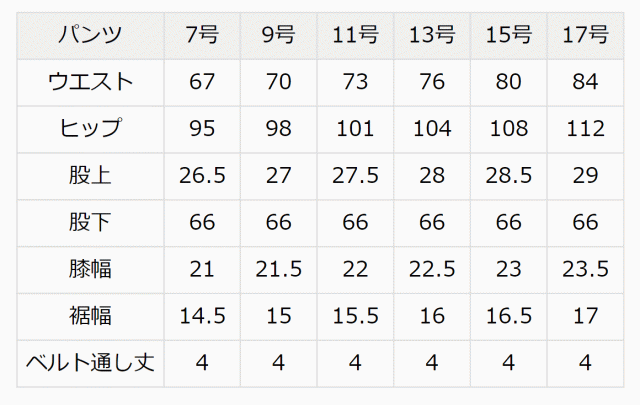Click the 股上 row label
640x405 pixels.
pyautogui.click(x=90, y=175)
